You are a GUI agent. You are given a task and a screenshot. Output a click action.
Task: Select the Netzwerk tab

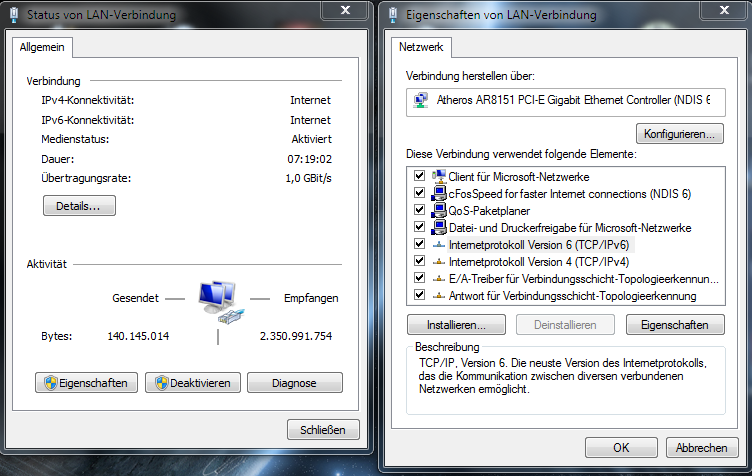tap(421, 47)
